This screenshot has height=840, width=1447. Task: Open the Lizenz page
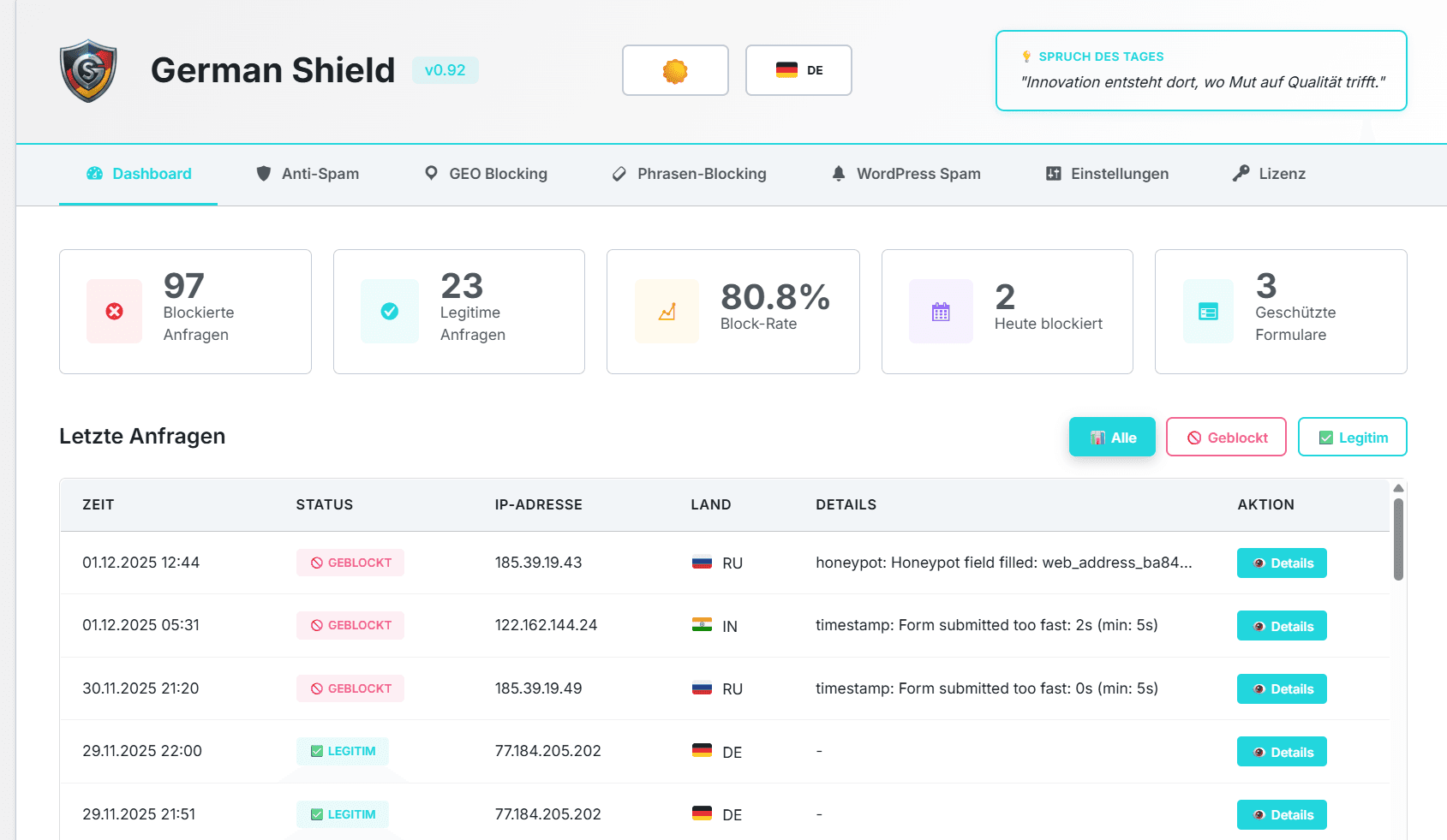pos(1269,174)
